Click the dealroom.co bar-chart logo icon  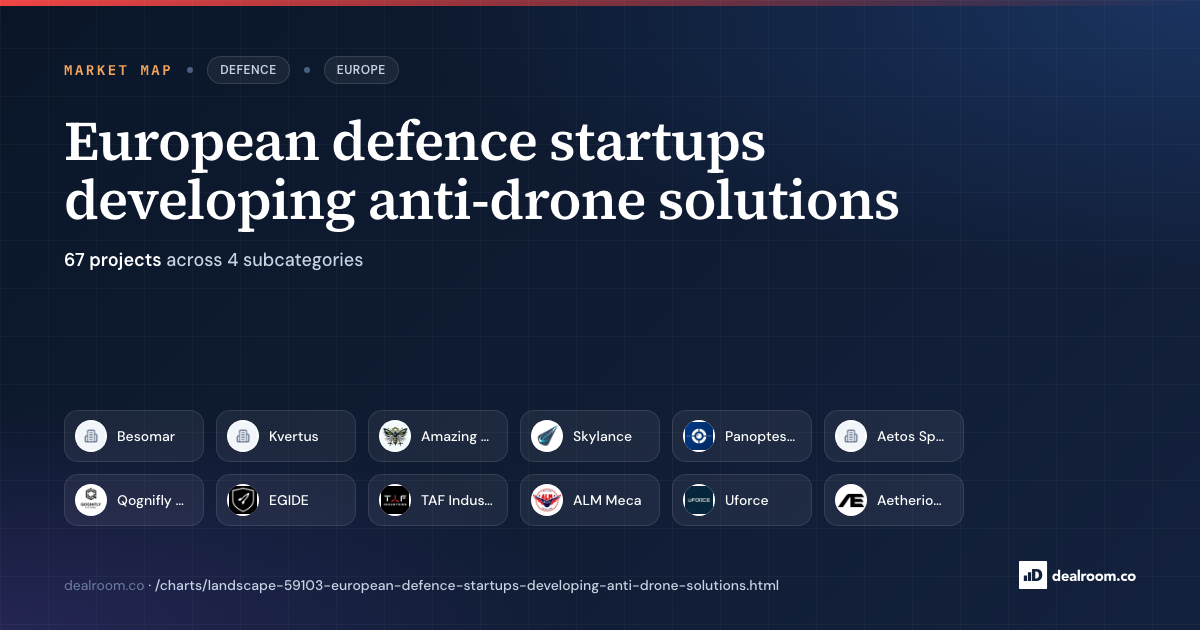coord(1032,575)
